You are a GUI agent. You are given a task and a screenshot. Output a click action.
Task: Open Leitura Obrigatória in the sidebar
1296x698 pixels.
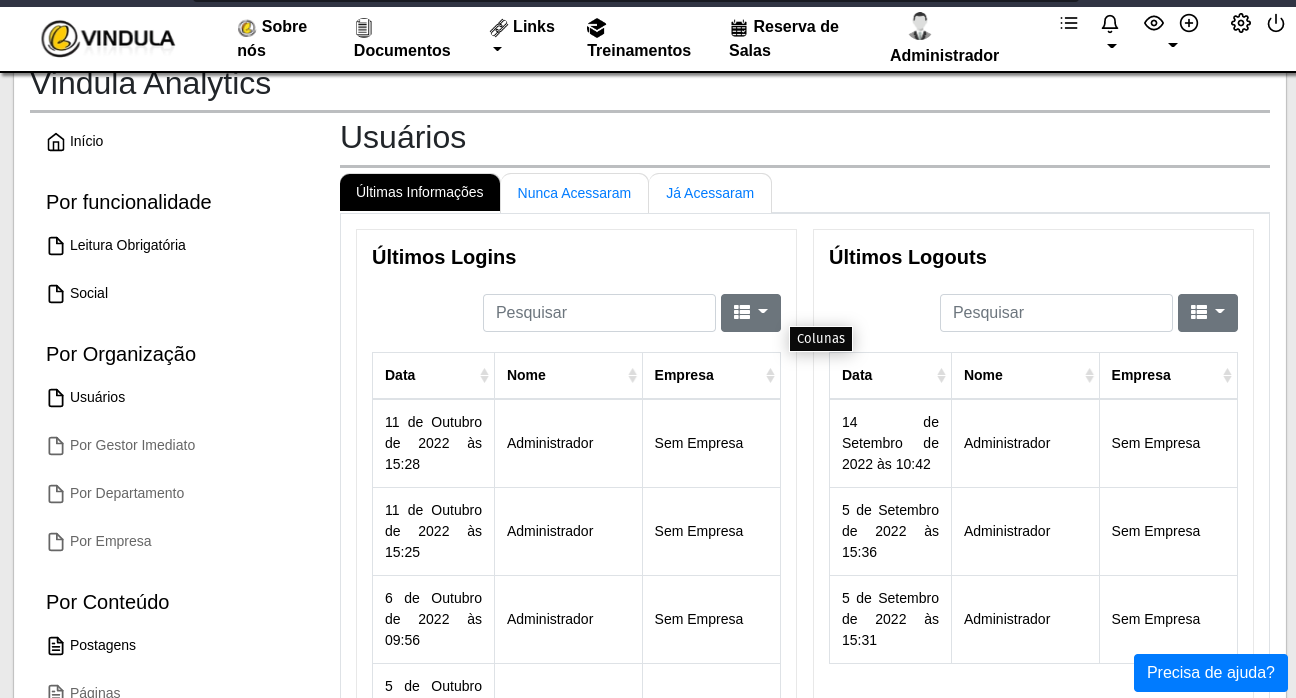[127, 246]
